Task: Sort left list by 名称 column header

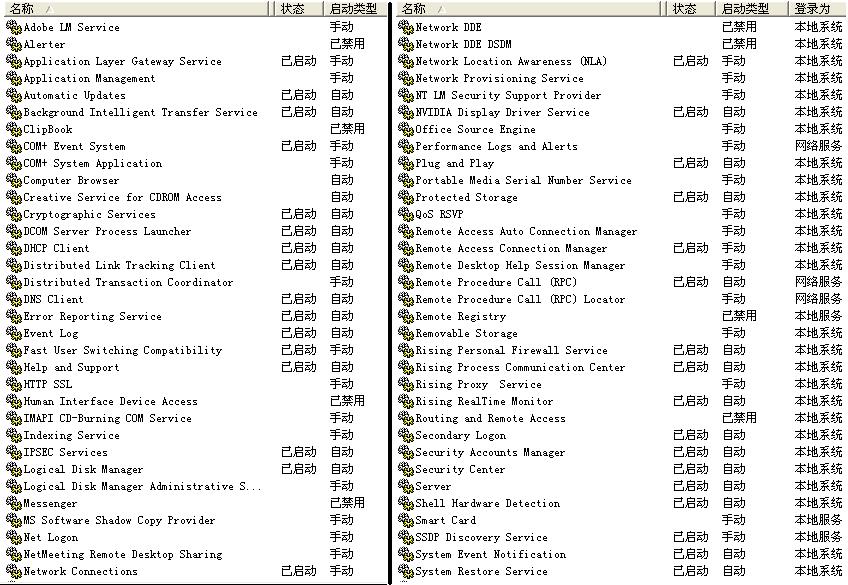Action: [135, 9]
